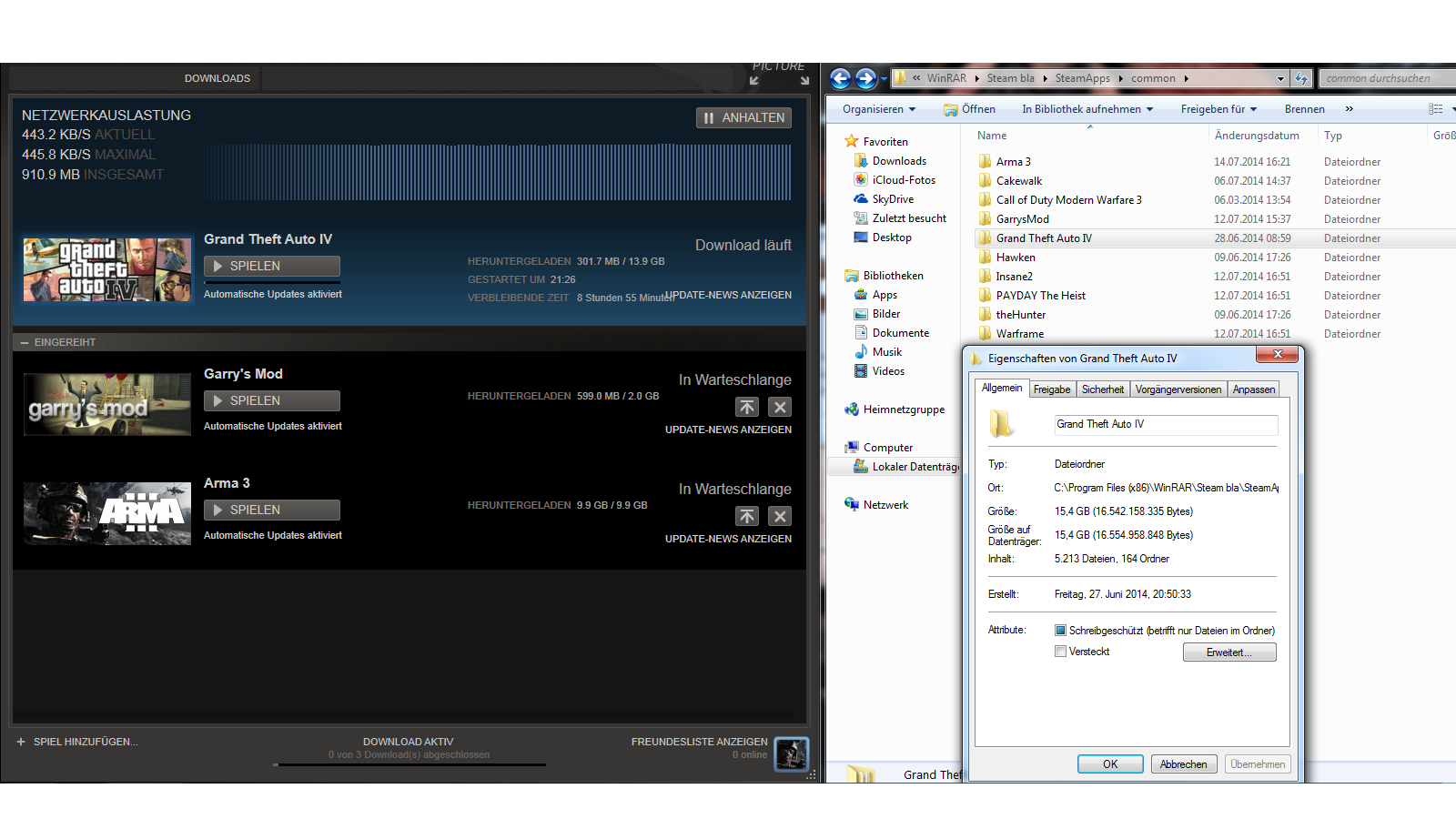Click the 'common durchsuchen' search field

click(x=1387, y=78)
